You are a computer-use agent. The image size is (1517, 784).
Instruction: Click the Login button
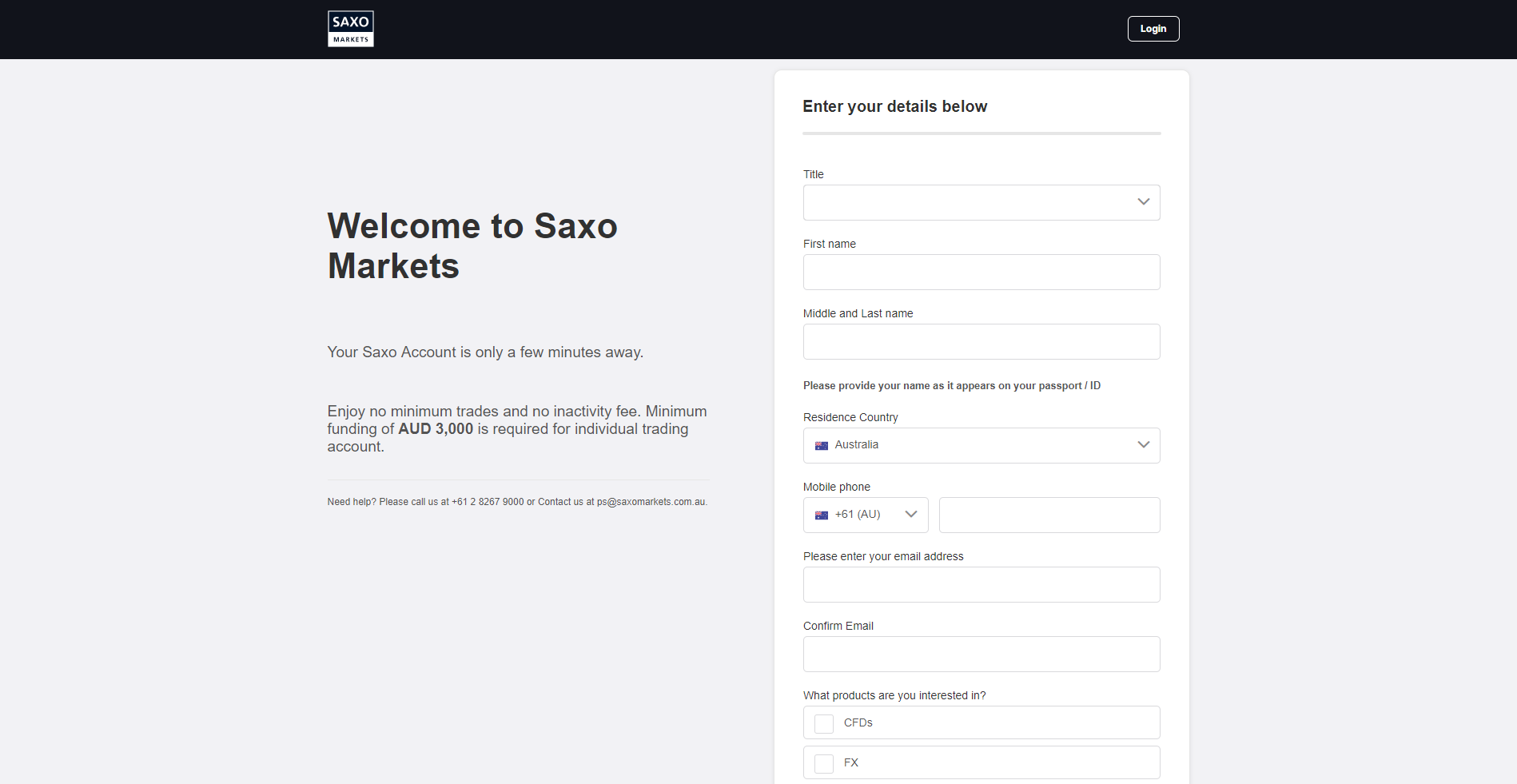coord(1153,28)
